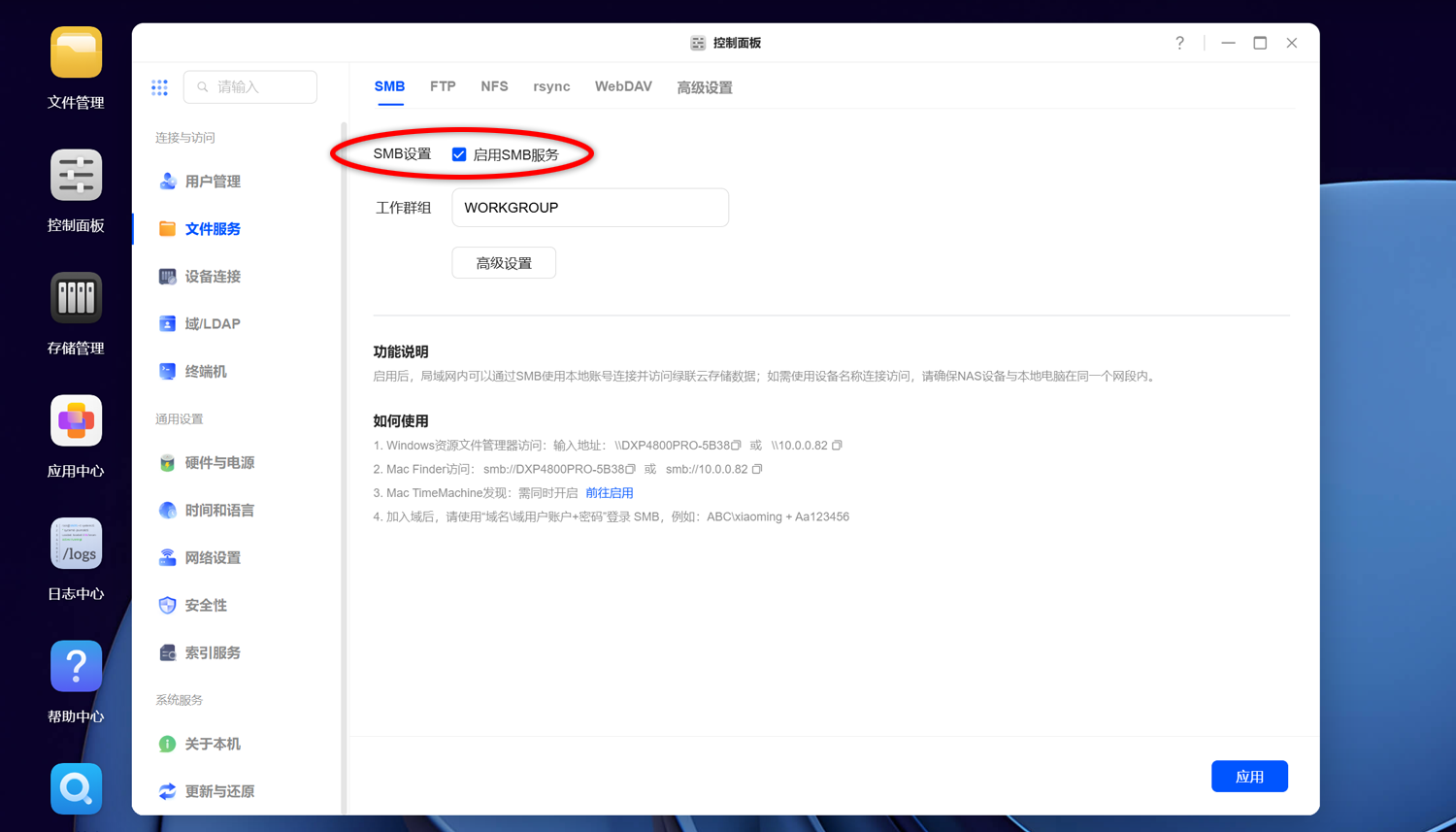Click the WORKGROUP input field
The image size is (1456, 832).
(590, 208)
